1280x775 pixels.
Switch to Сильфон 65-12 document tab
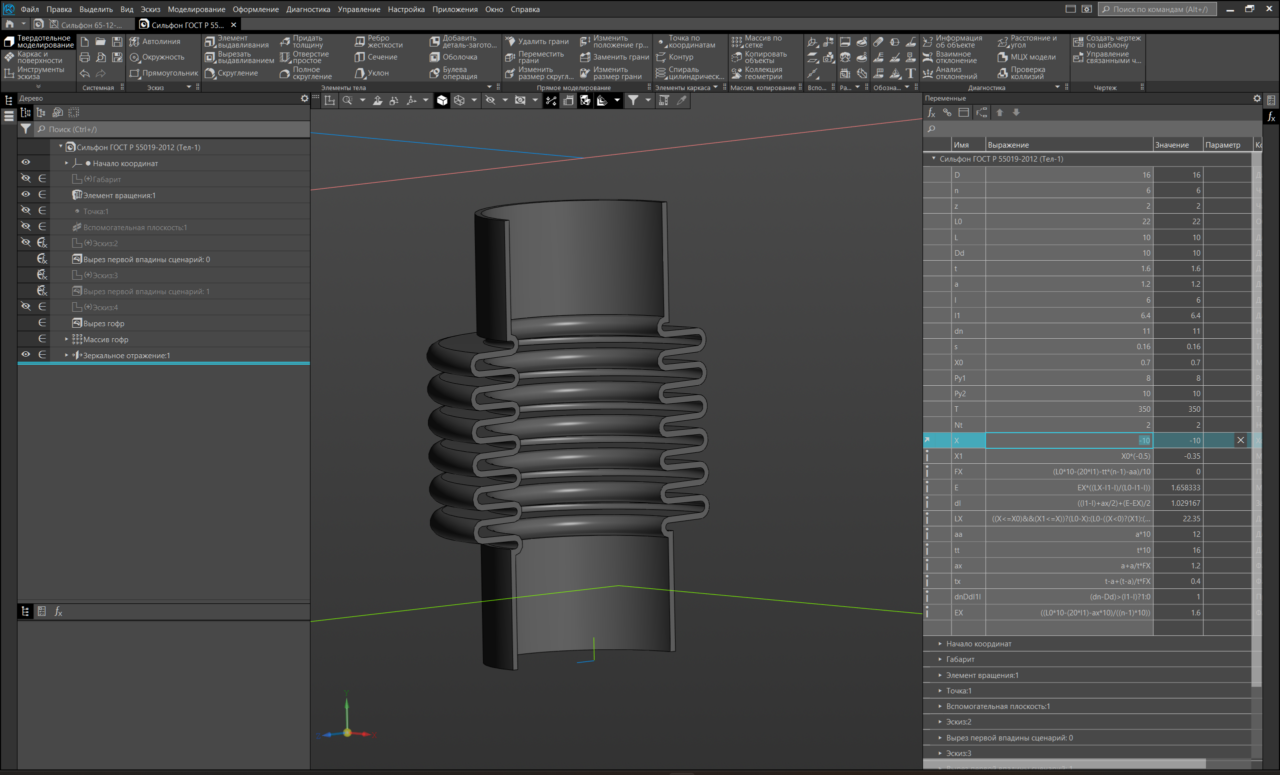coord(82,23)
